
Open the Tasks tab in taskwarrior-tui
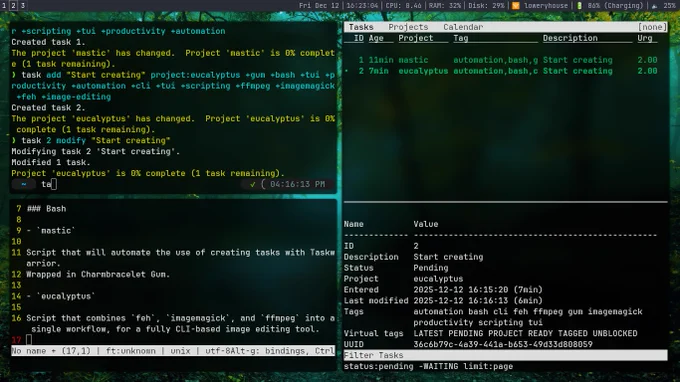tap(361, 27)
